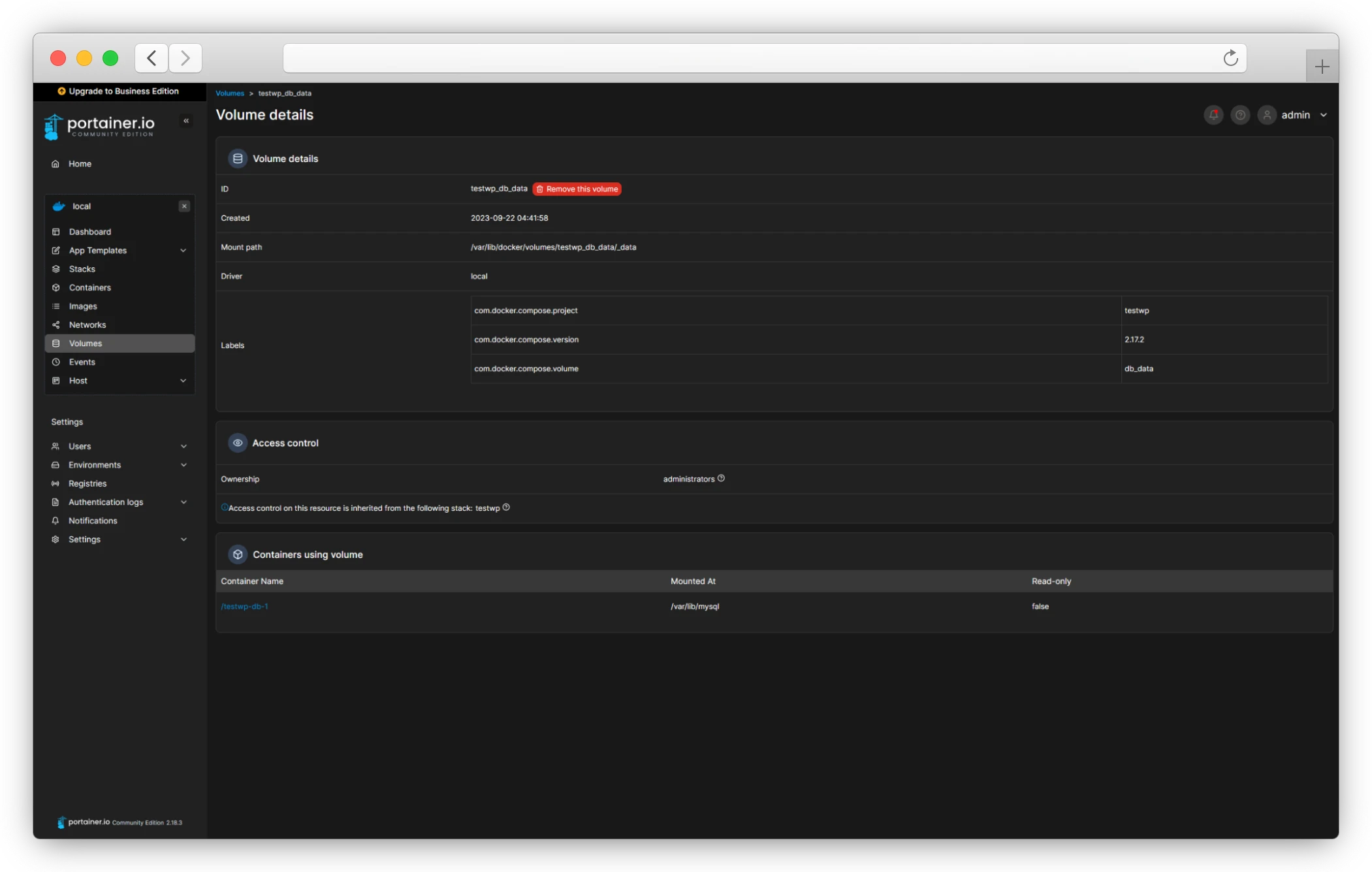Click the admin user avatar icon
The height and width of the screenshot is (872, 1372).
click(x=1267, y=115)
